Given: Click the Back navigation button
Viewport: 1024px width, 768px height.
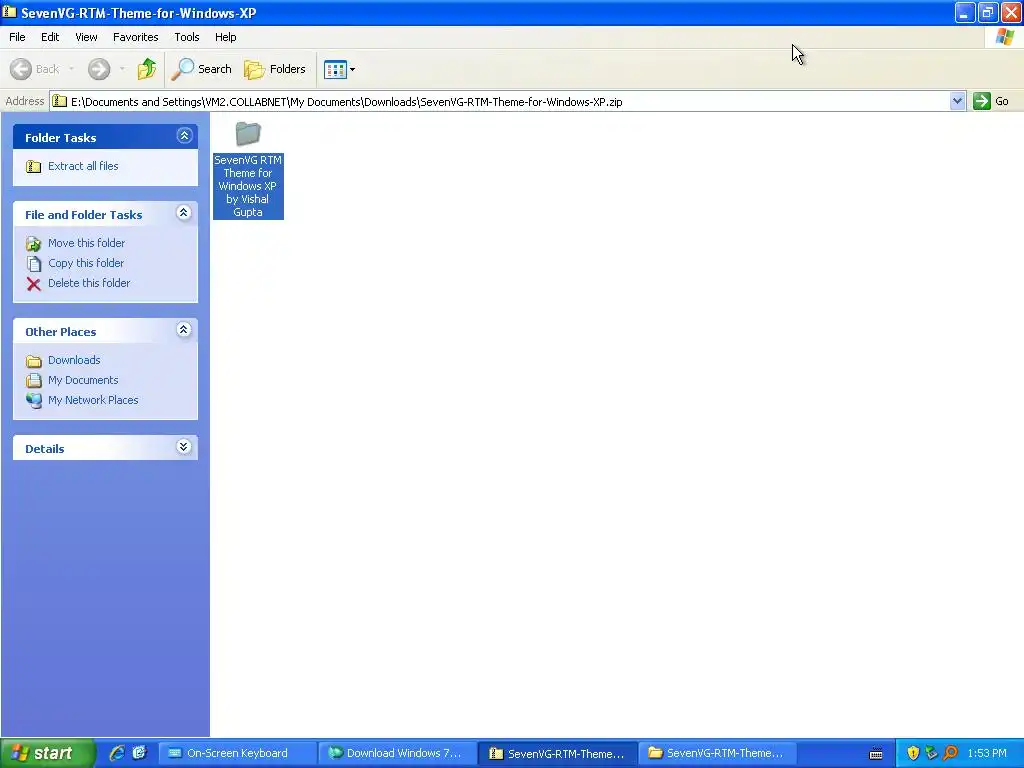Looking at the screenshot, I should coord(35,69).
